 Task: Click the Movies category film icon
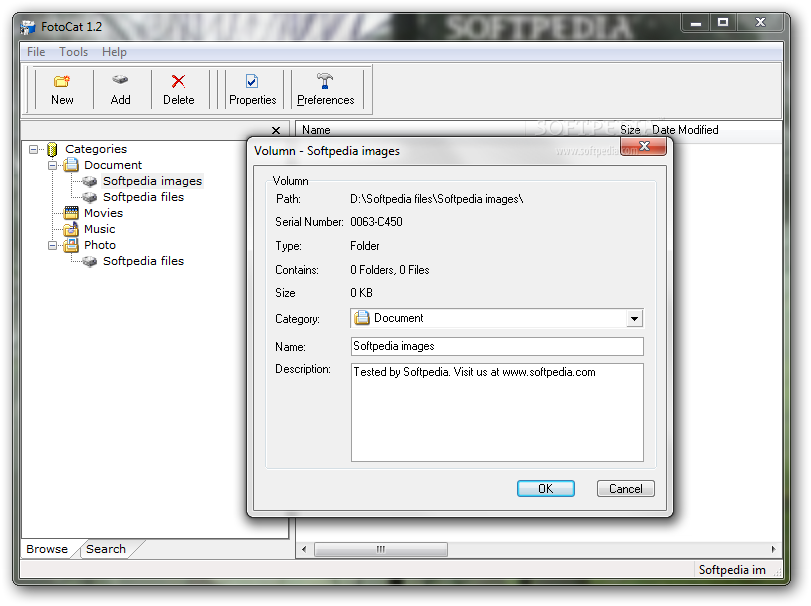coord(71,213)
